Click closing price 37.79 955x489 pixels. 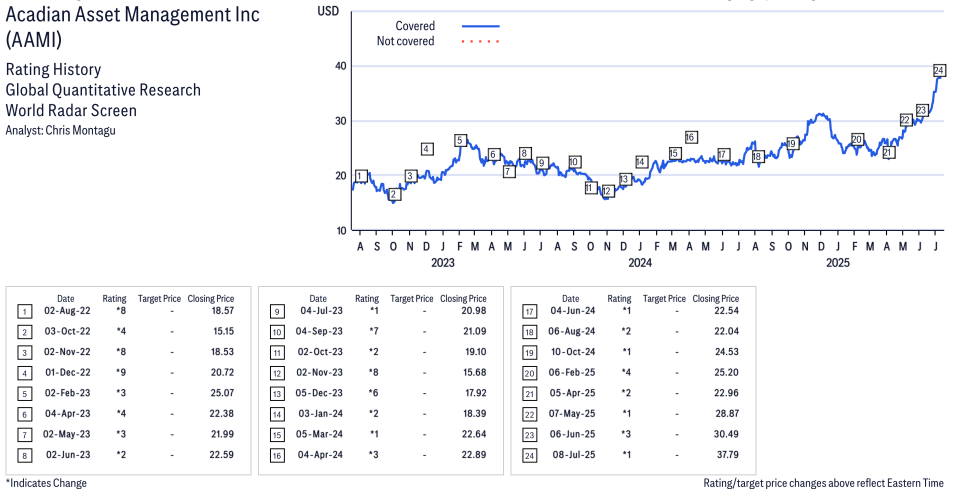727,454
